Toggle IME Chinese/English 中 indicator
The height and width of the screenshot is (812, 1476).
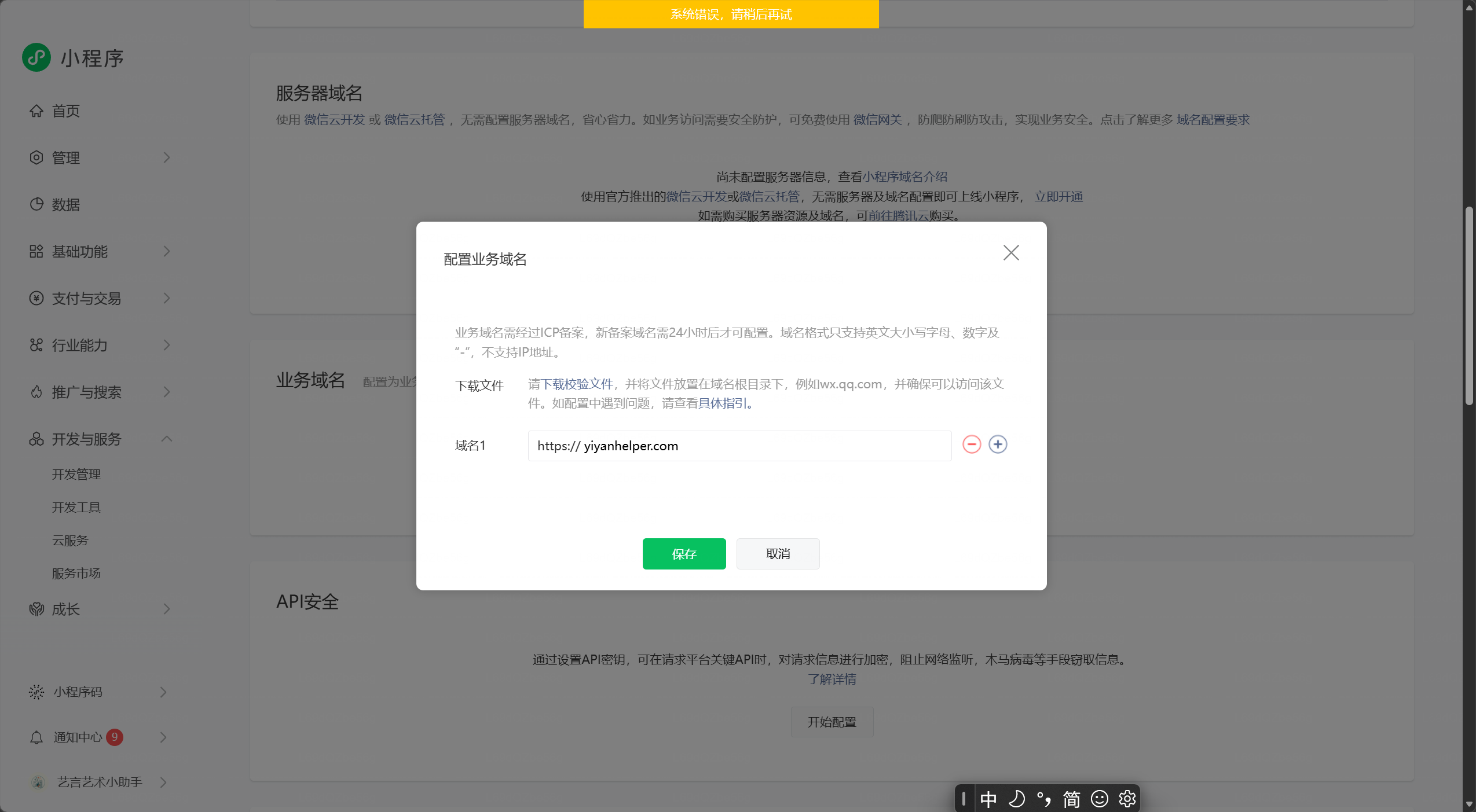point(988,799)
